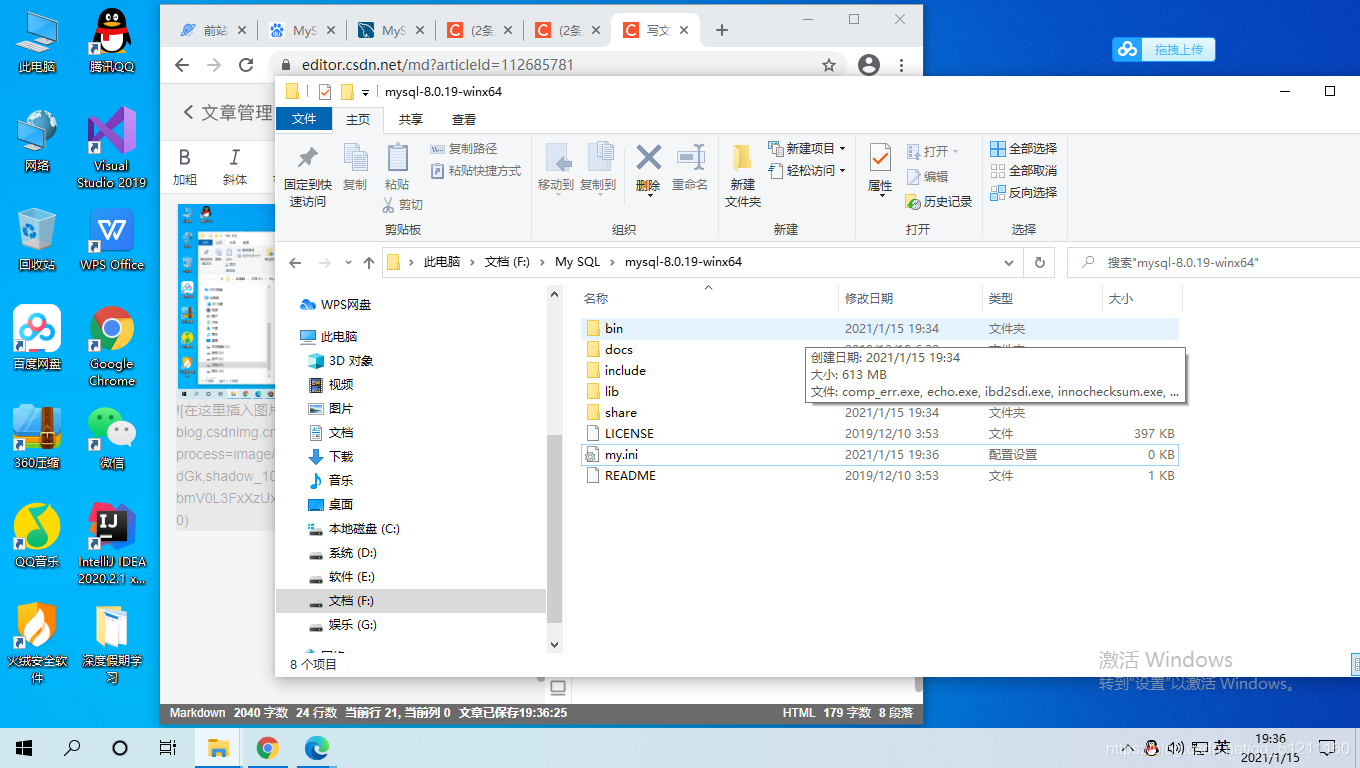1360x768 pixels.
Task: Select the include folder
Action: point(625,370)
